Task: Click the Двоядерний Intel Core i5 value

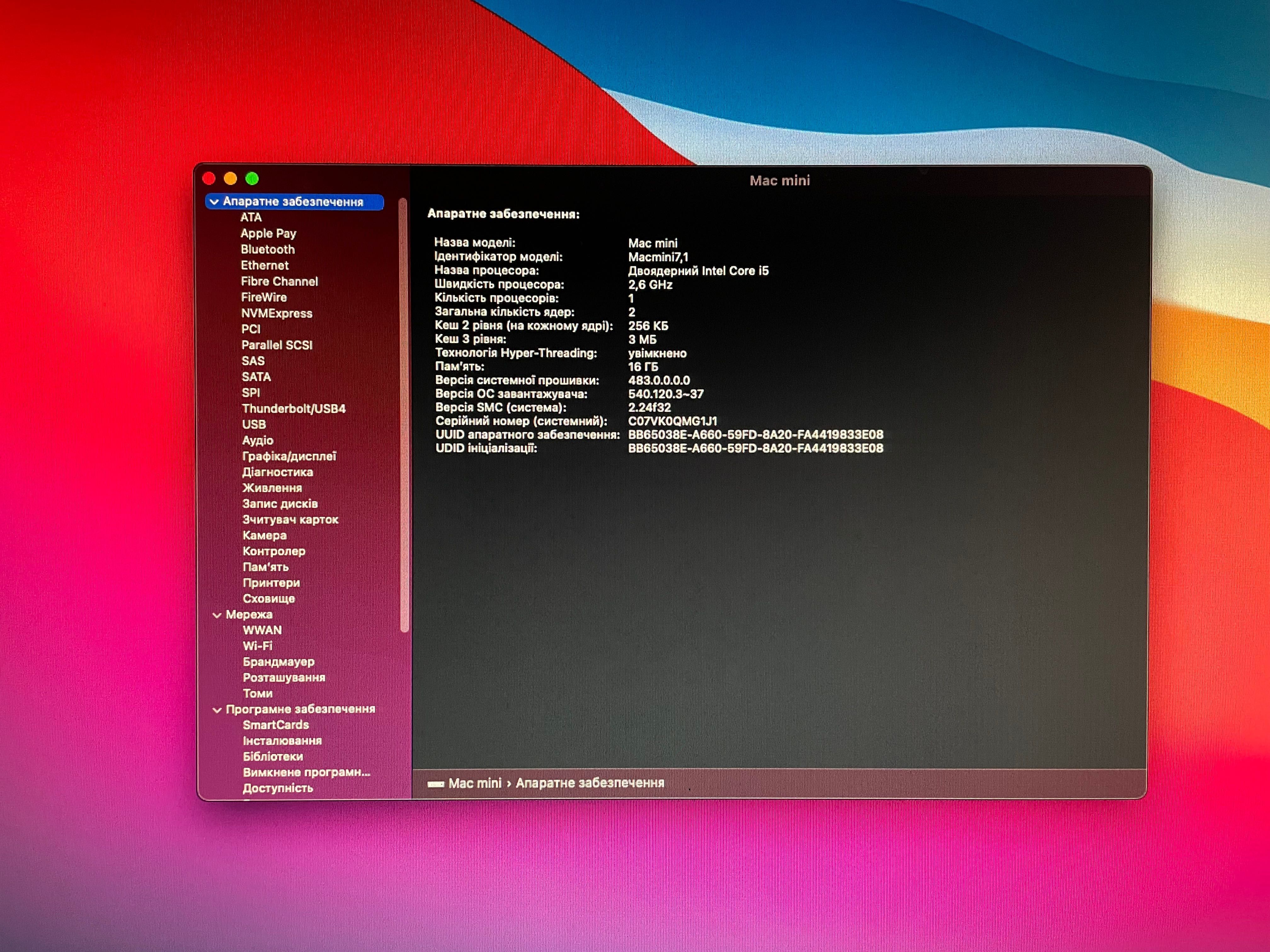Action: point(698,271)
